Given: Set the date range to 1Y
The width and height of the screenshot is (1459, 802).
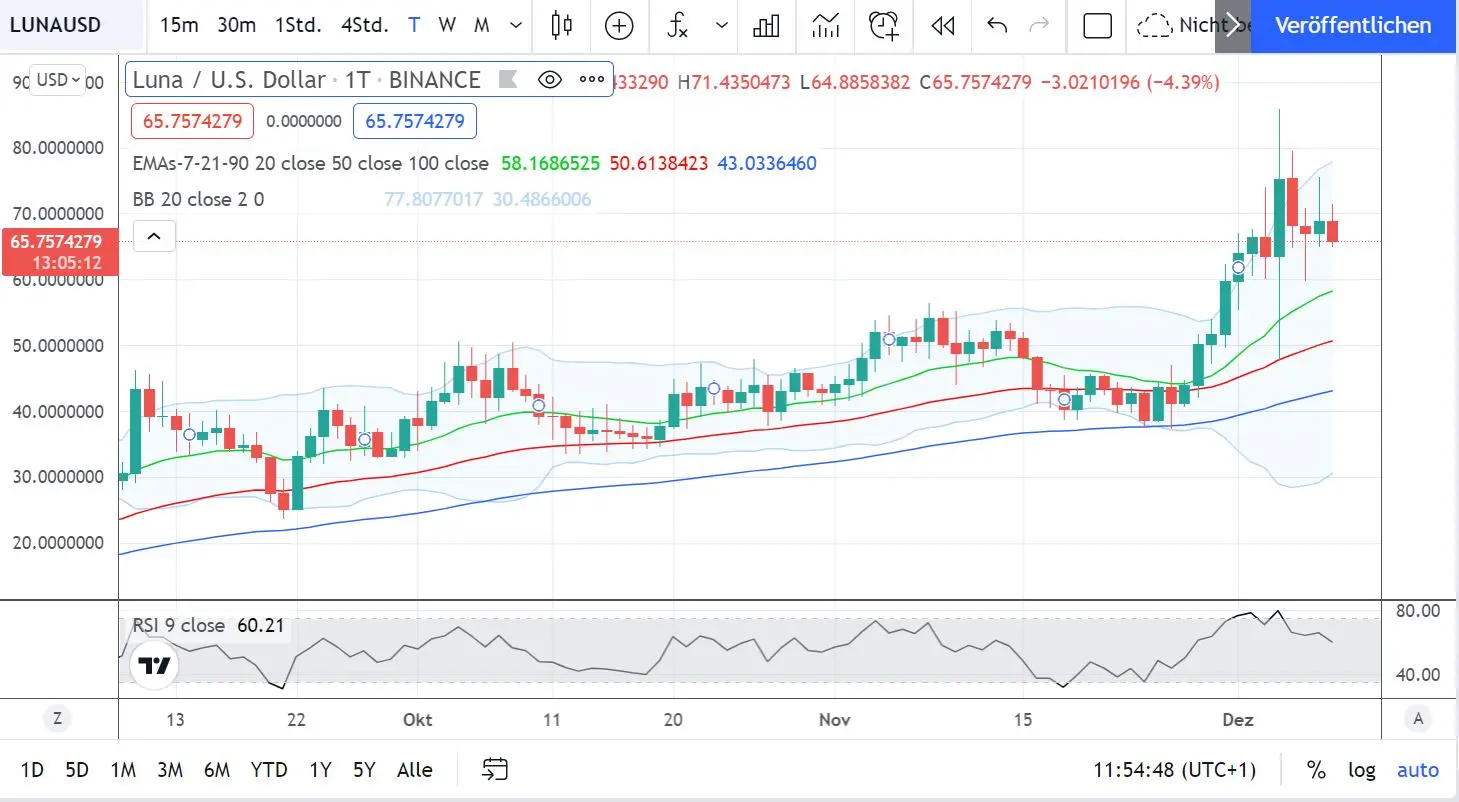Looking at the screenshot, I should tap(320, 770).
